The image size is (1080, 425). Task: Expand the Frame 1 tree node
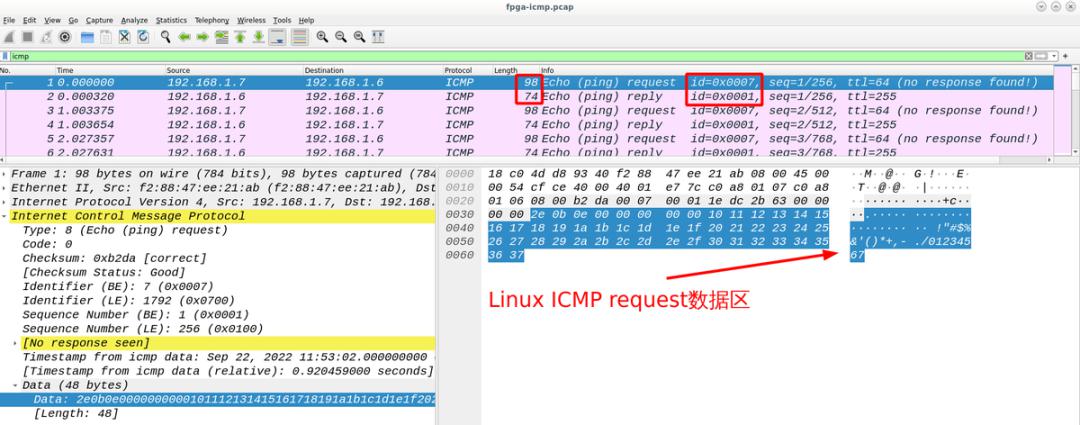point(5,173)
